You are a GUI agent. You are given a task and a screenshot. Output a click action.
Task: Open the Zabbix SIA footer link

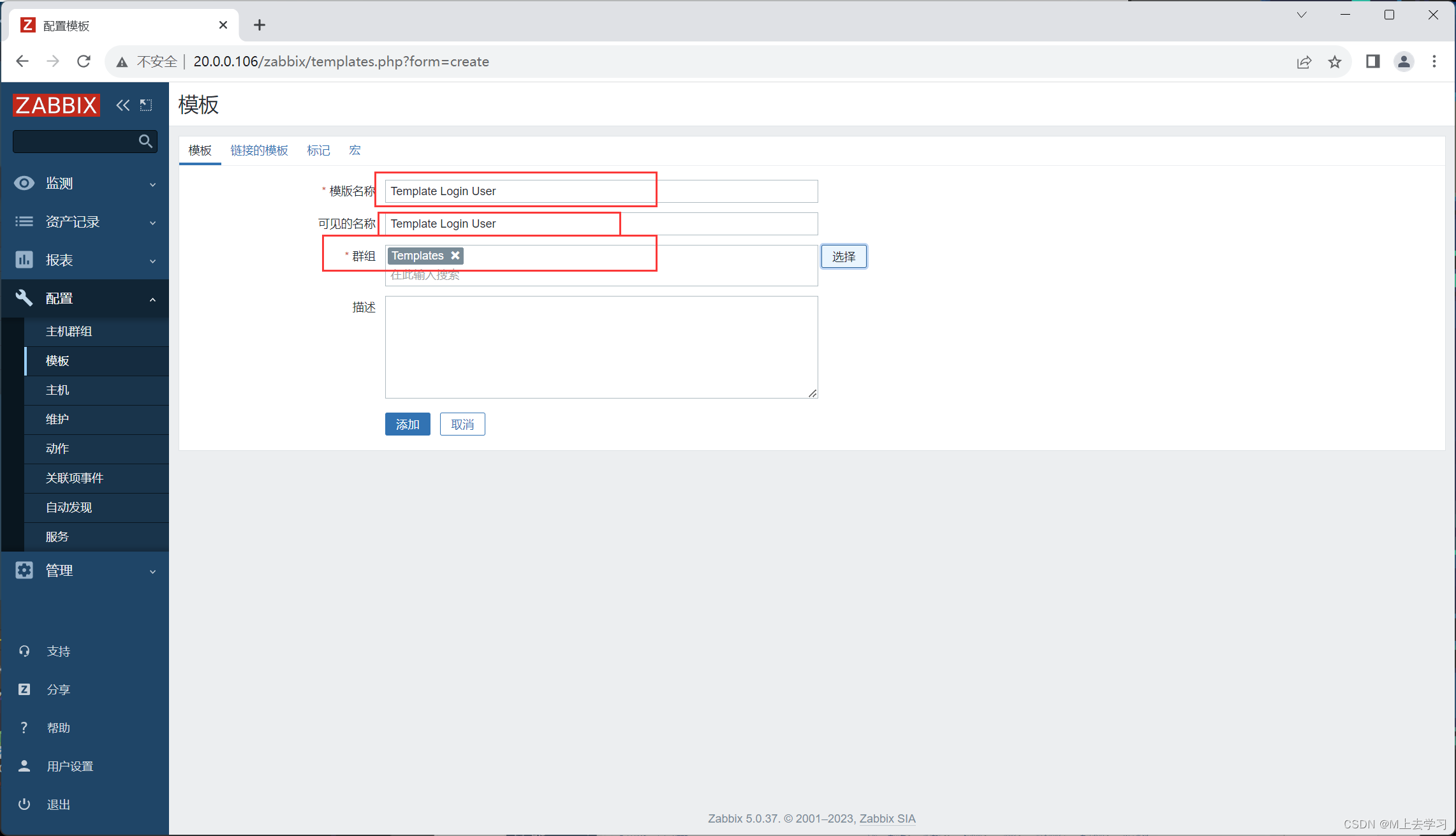[x=887, y=818]
